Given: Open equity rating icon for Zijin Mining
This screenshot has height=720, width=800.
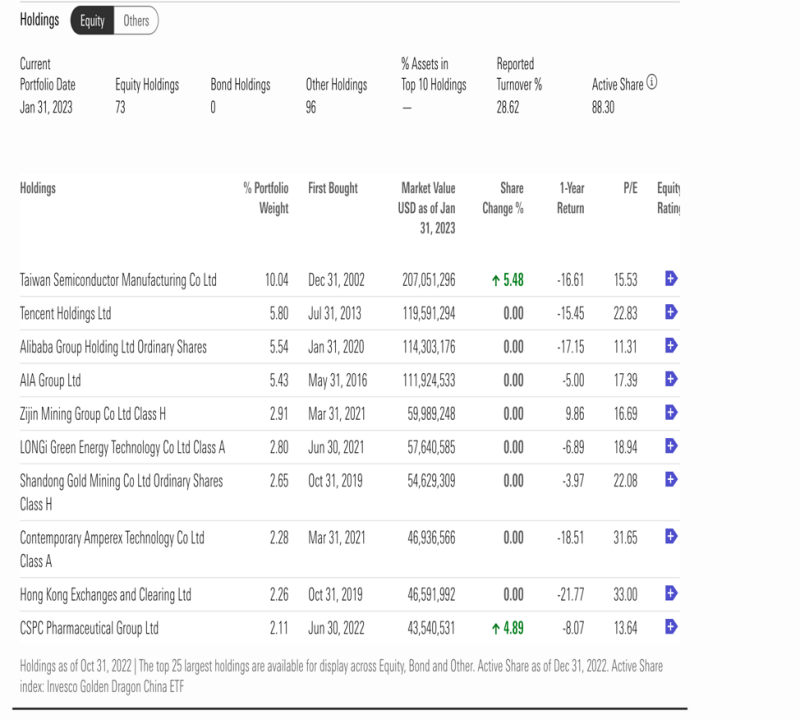Looking at the screenshot, I should (671, 412).
